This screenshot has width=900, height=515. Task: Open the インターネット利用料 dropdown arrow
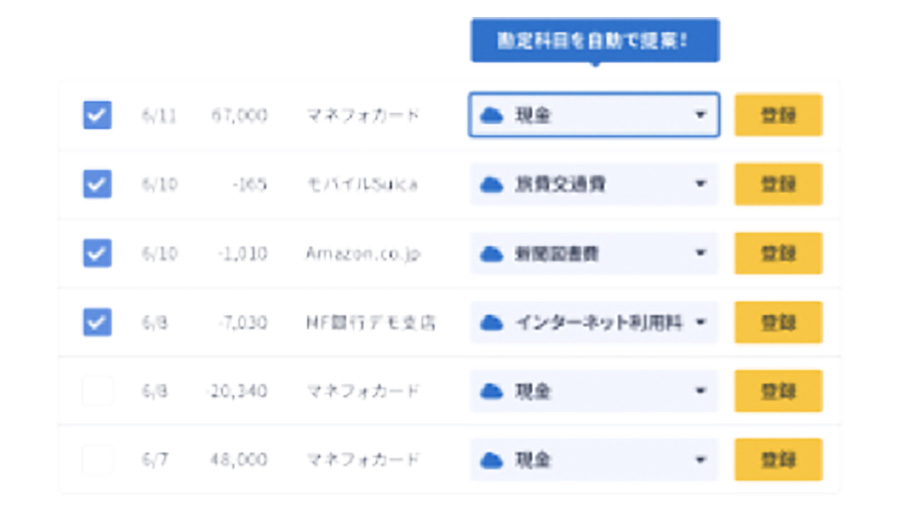pos(700,322)
